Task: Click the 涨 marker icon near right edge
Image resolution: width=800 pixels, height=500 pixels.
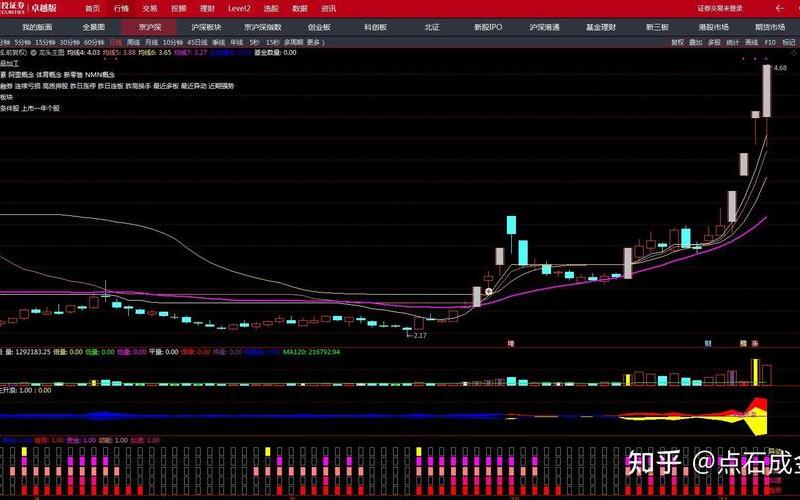Action: tap(756, 343)
